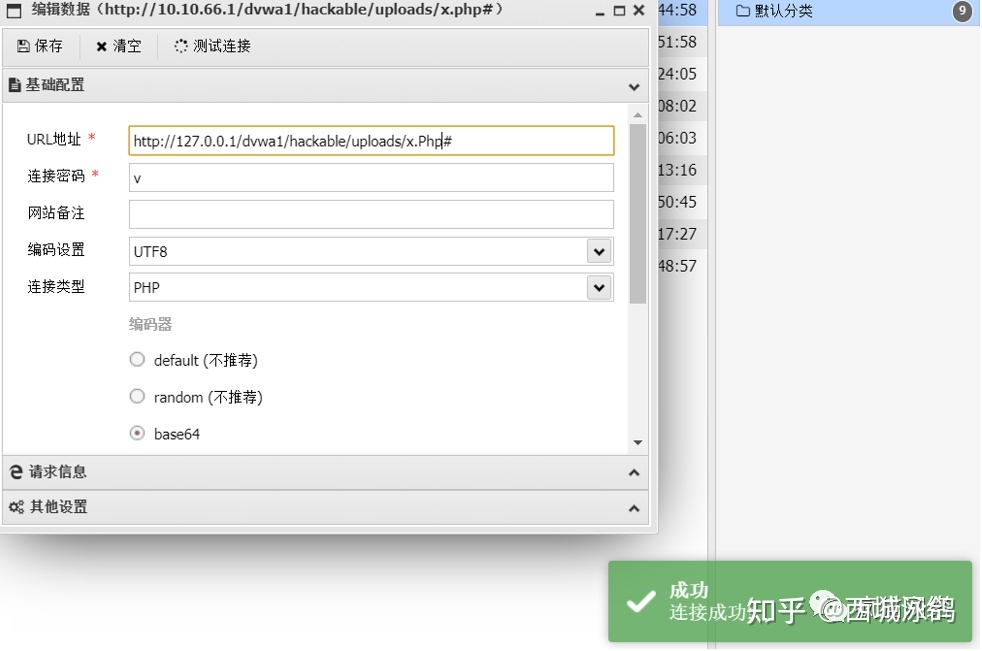The height and width of the screenshot is (651, 982).
Task: Close the 编辑数据 dialog
Action: coord(639,10)
